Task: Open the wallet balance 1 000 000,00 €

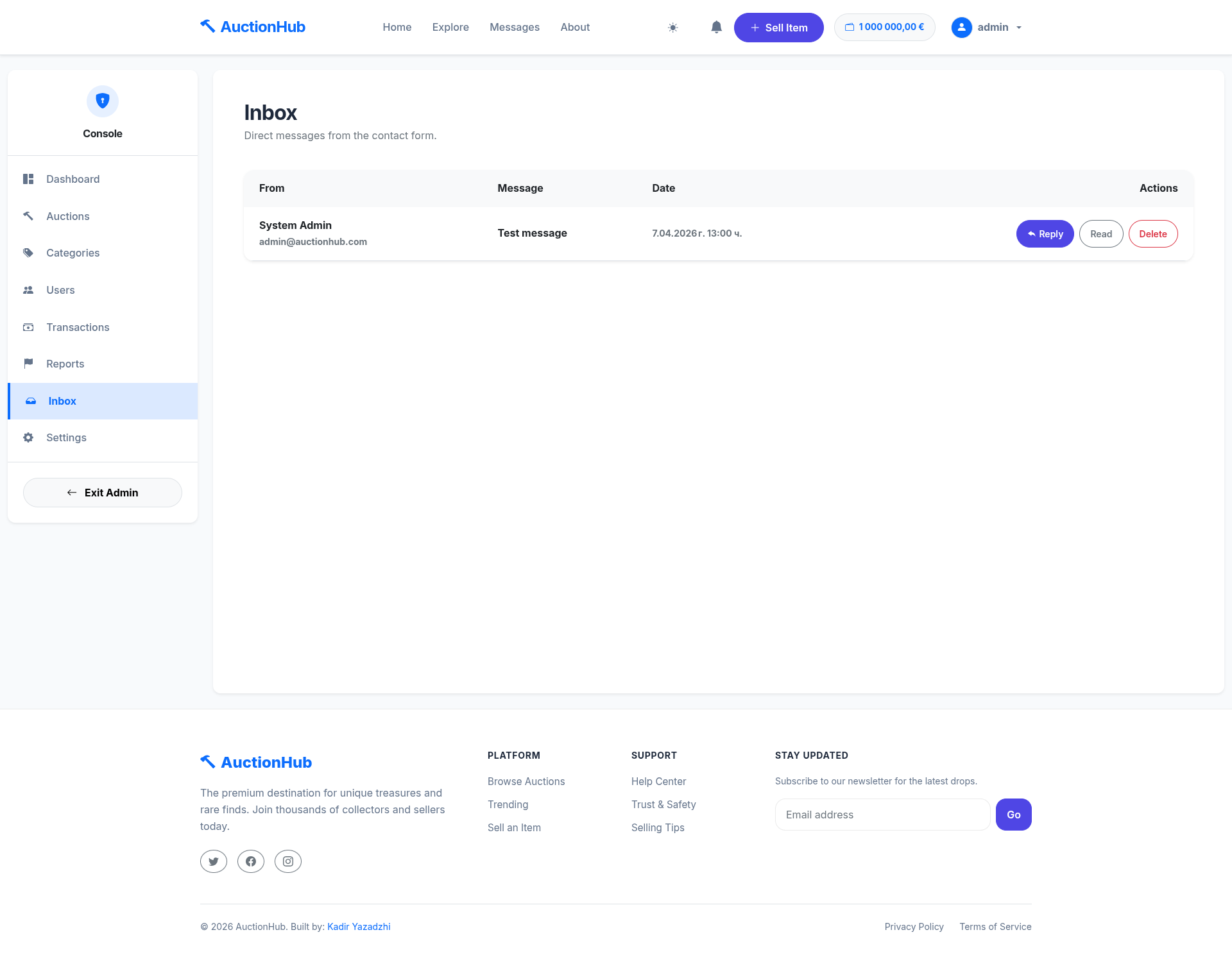Action: (884, 27)
